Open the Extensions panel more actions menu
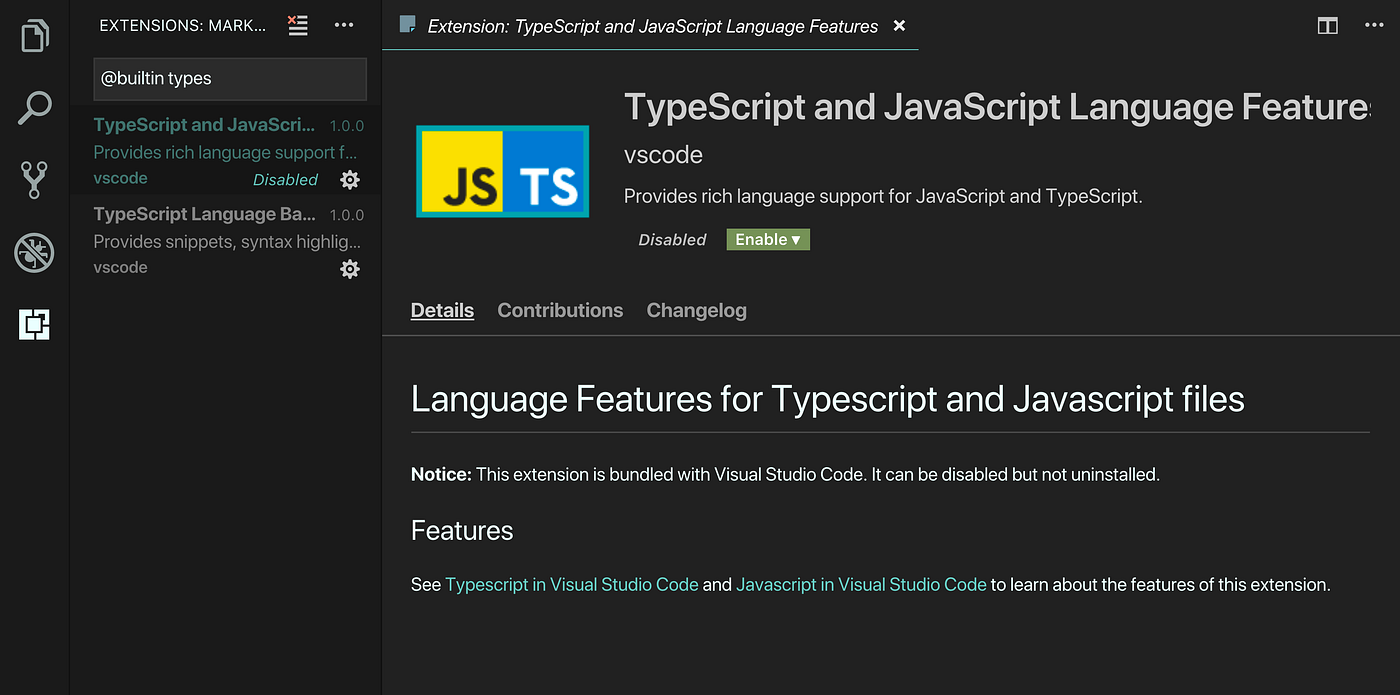Screen dimensions: 1400x695 point(344,25)
